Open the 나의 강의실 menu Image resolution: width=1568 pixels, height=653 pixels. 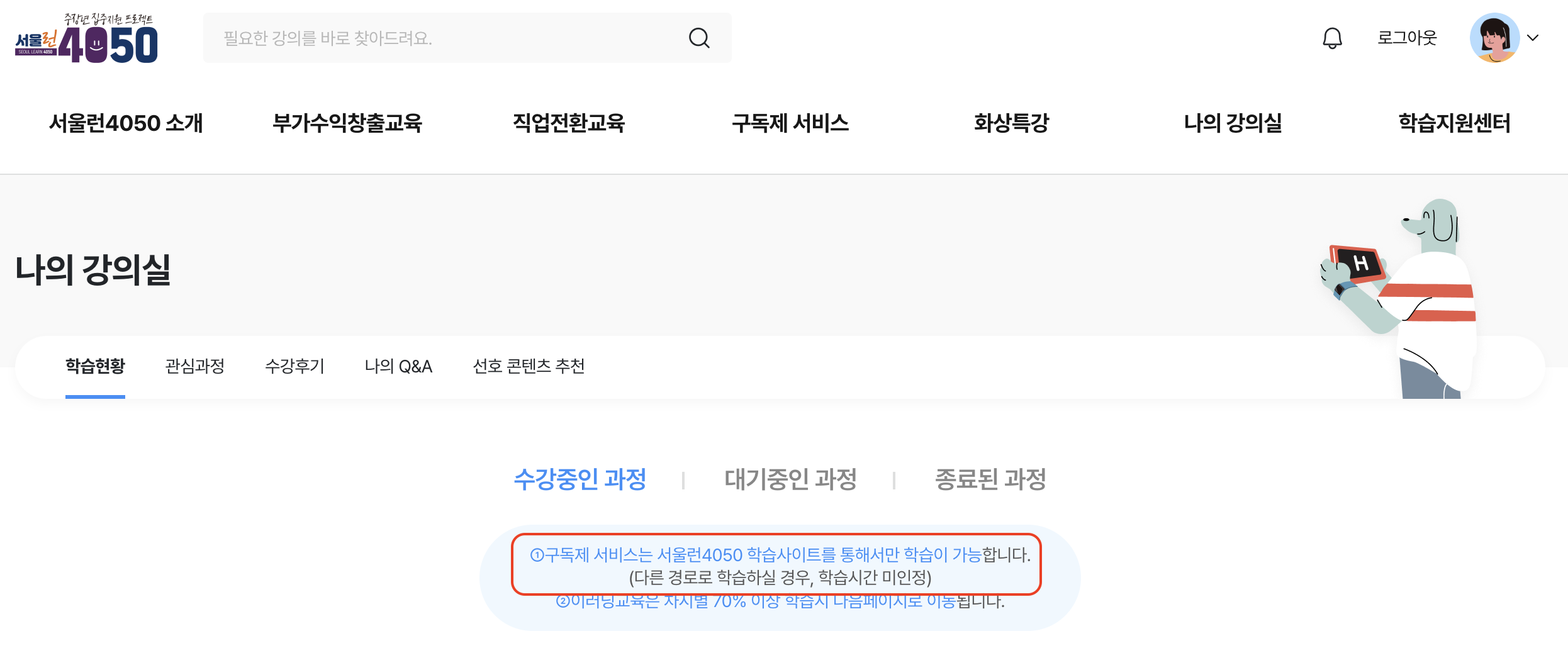1233,123
